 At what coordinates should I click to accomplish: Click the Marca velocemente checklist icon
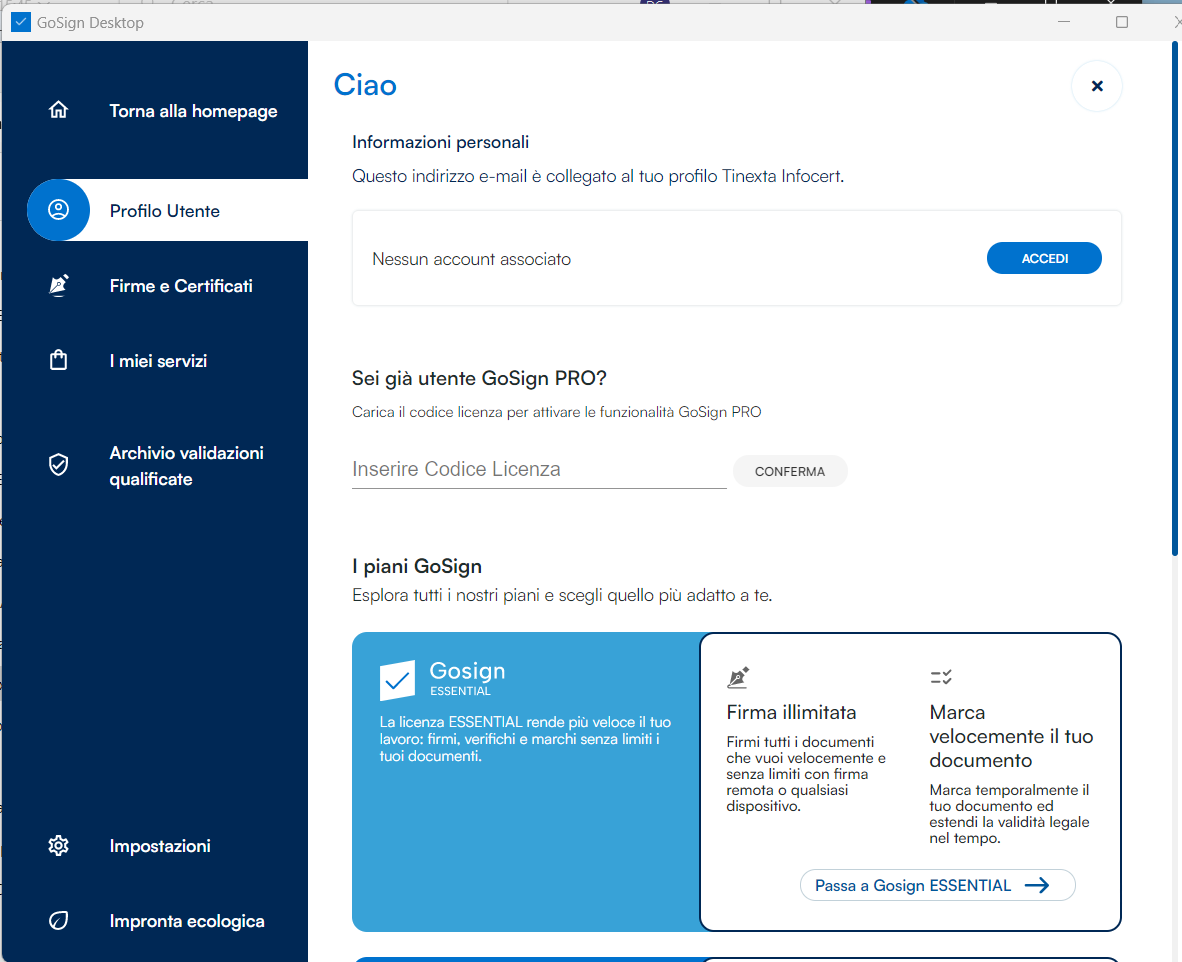940,678
